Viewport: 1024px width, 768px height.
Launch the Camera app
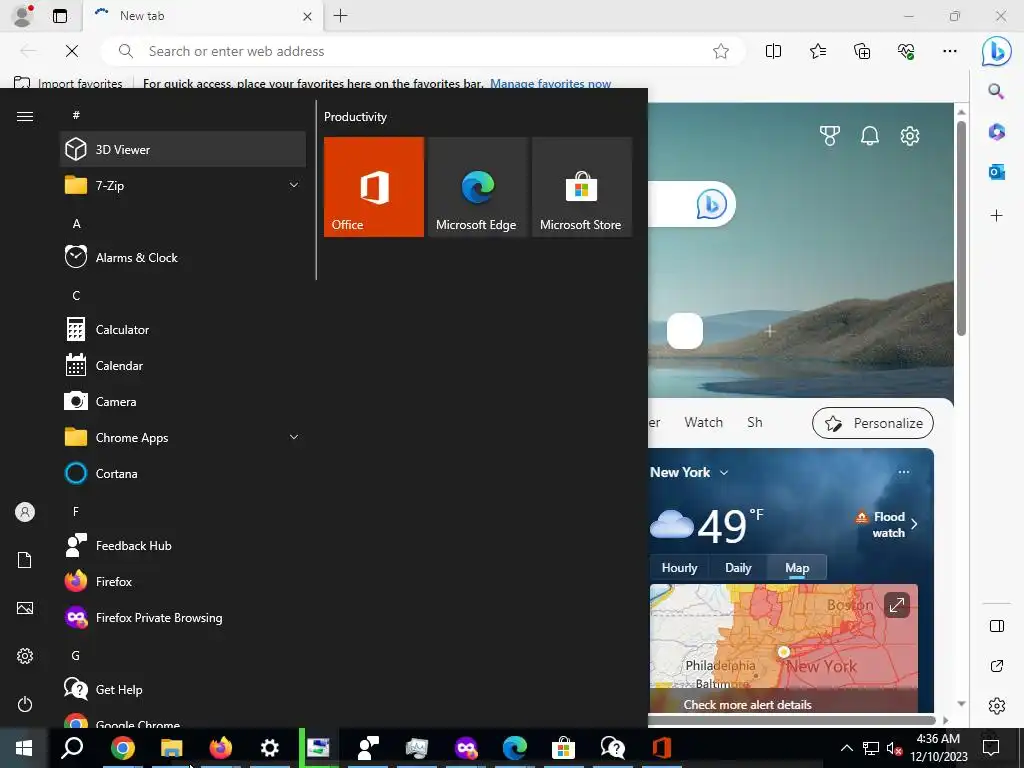click(182, 401)
